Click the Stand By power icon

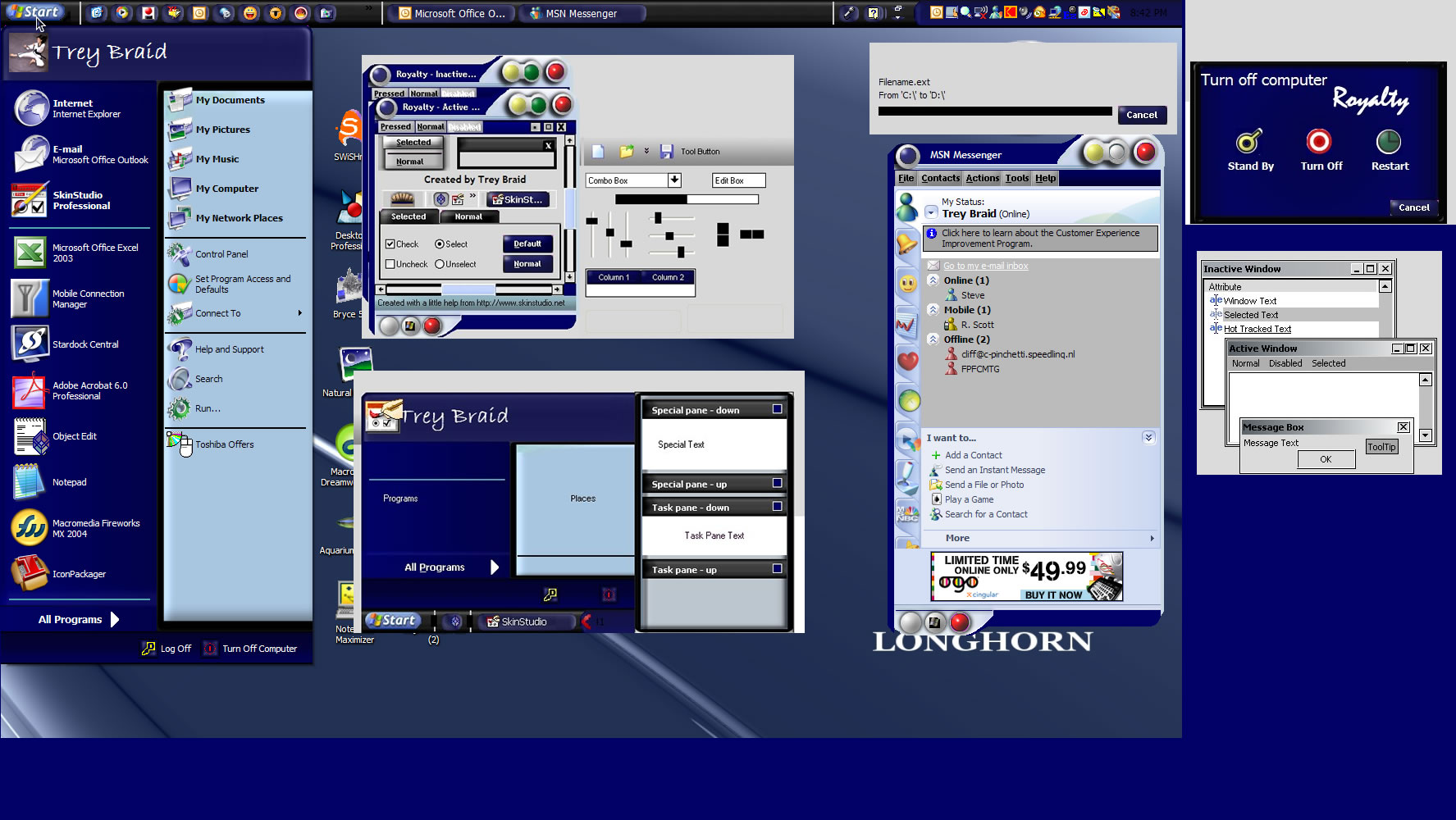(1249, 142)
